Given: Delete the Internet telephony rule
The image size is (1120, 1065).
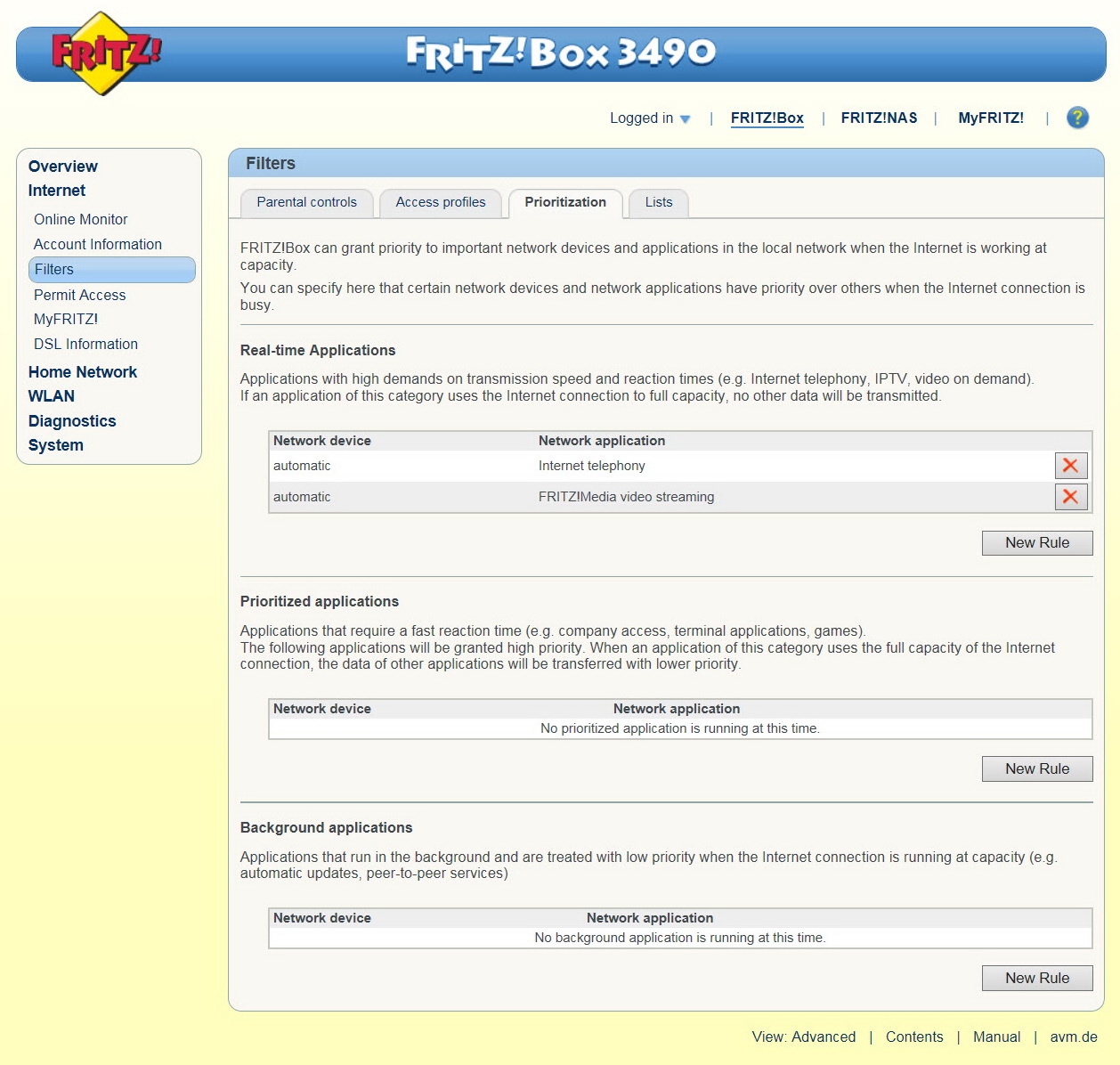Looking at the screenshot, I should [x=1071, y=466].
